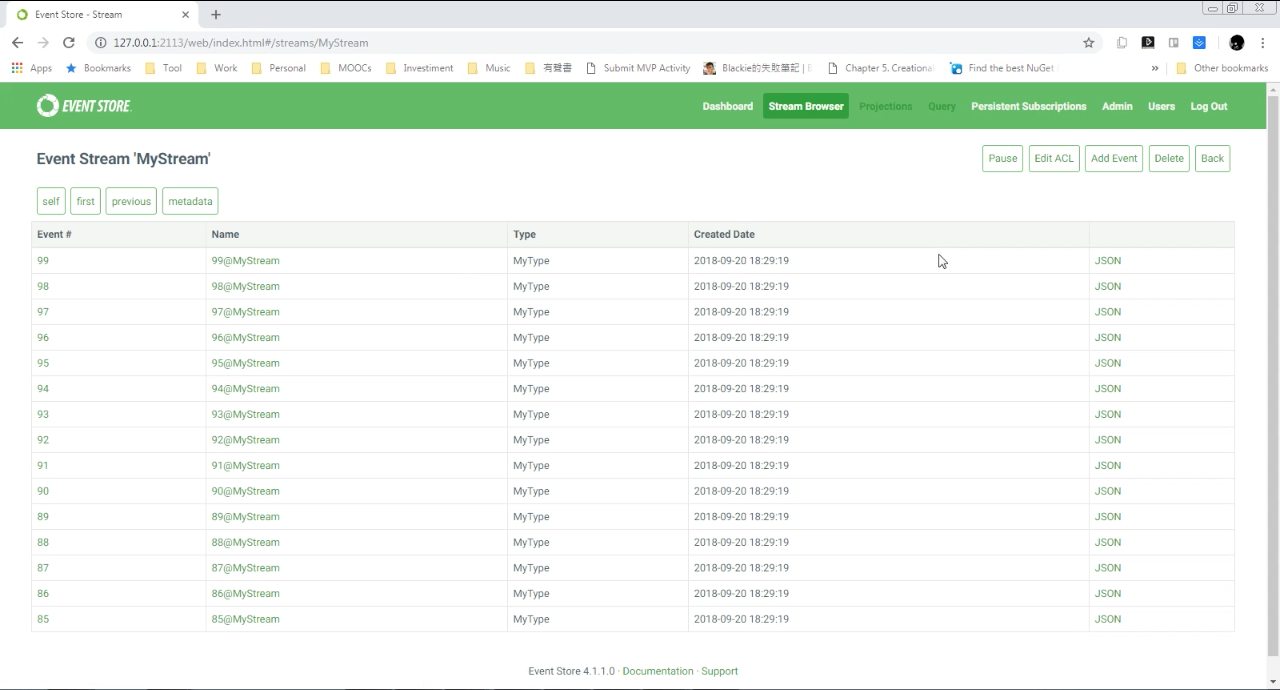
Task: Click the Add Event button
Action: [x=1114, y=158]
